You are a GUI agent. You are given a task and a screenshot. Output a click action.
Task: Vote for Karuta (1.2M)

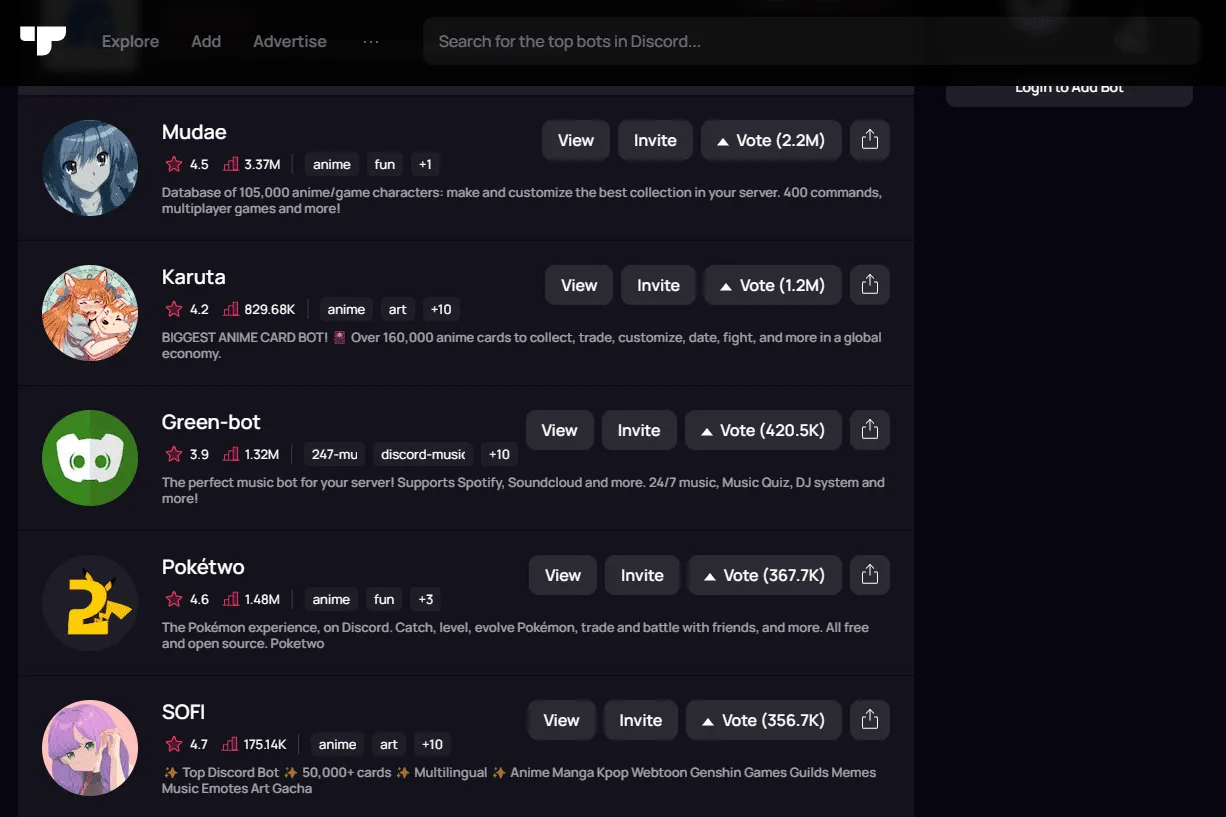click(x=773, y=285)
